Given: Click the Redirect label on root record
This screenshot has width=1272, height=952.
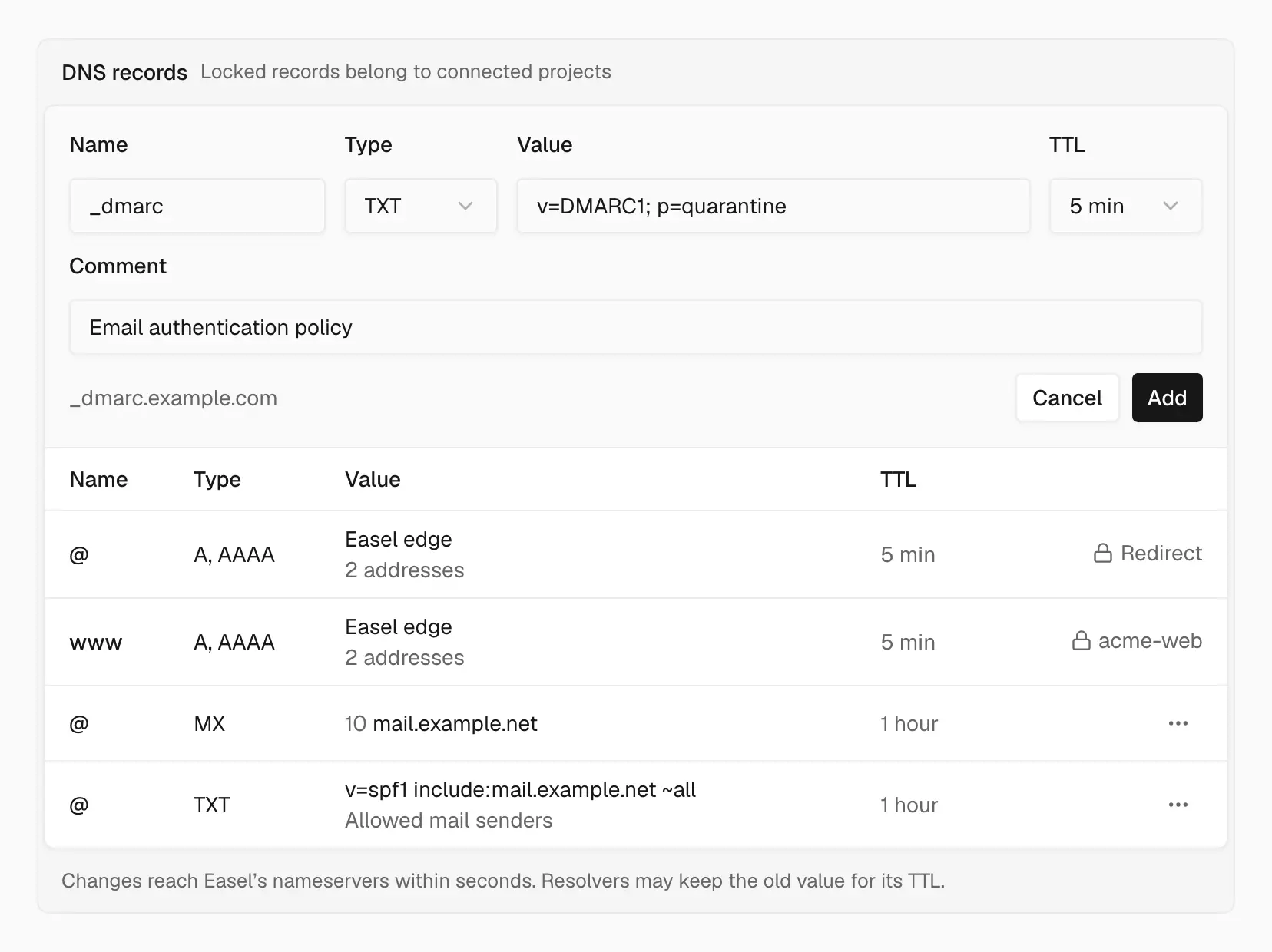Looking at the screenshot, I should 1161,554.
